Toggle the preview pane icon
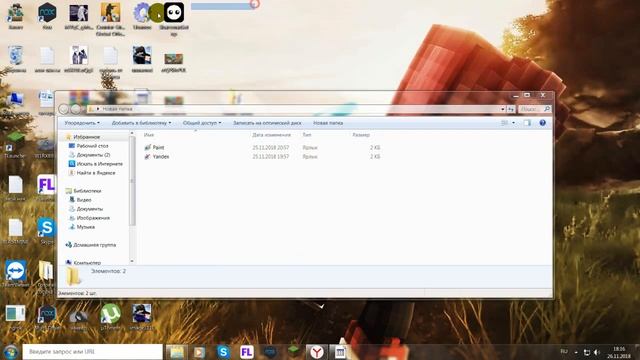640x360 pixels. (527, 123)
